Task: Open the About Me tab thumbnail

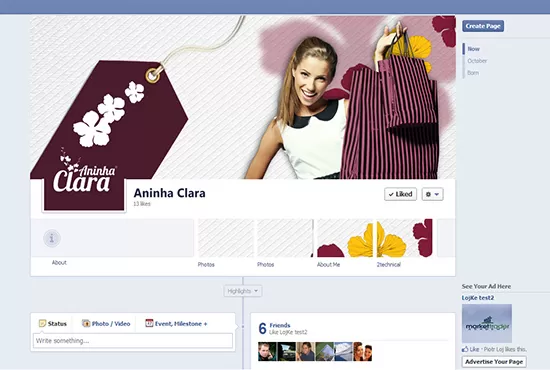Action: click(344, 238)
